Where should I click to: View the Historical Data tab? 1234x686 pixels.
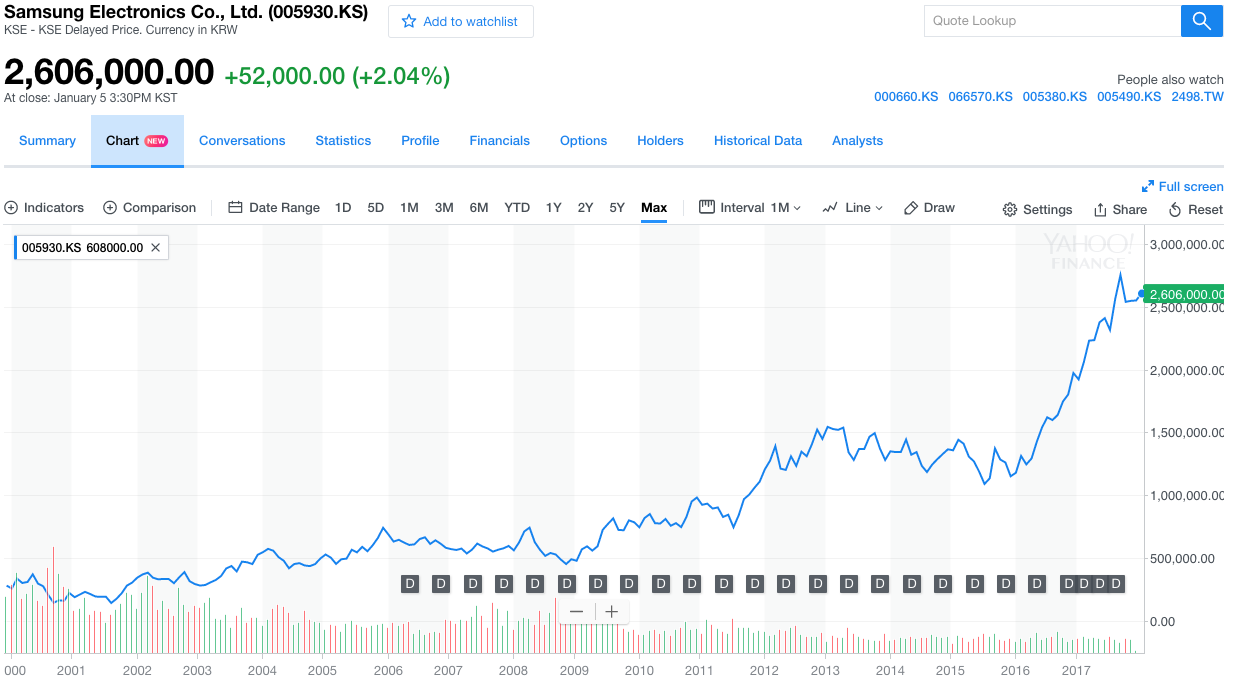coord(758,141)
